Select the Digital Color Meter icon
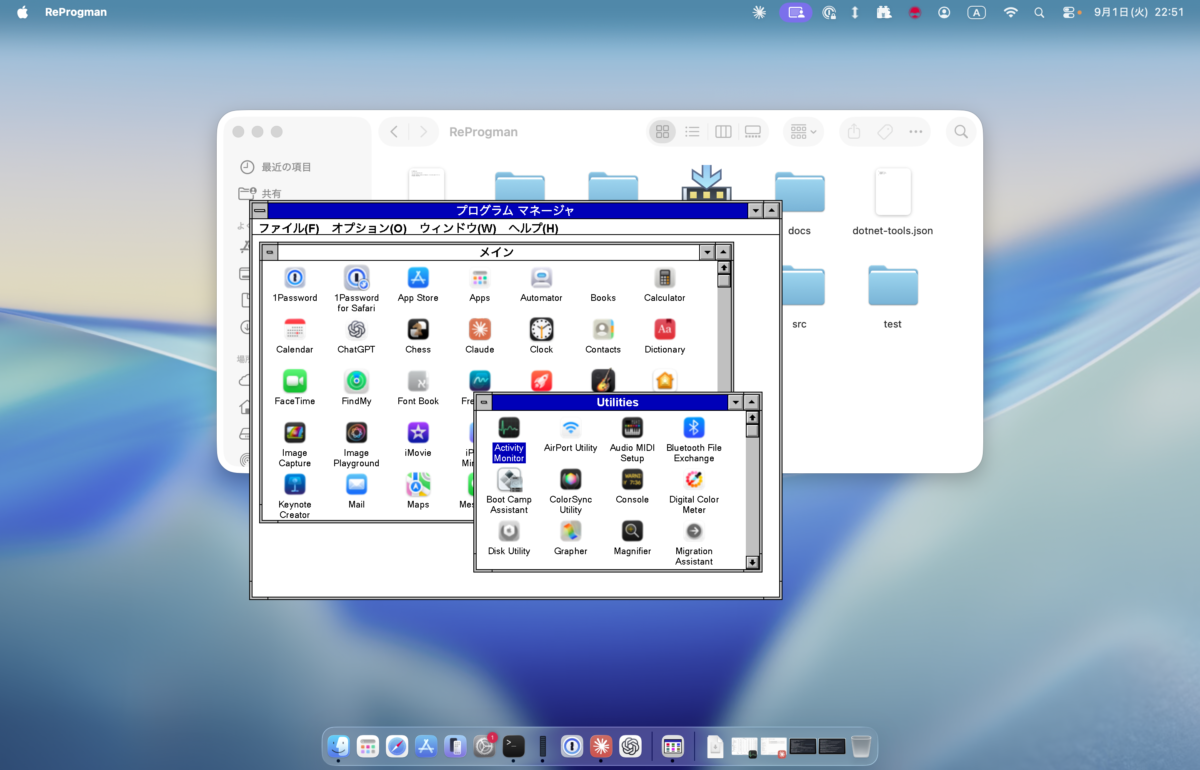 tap(694, 480)
